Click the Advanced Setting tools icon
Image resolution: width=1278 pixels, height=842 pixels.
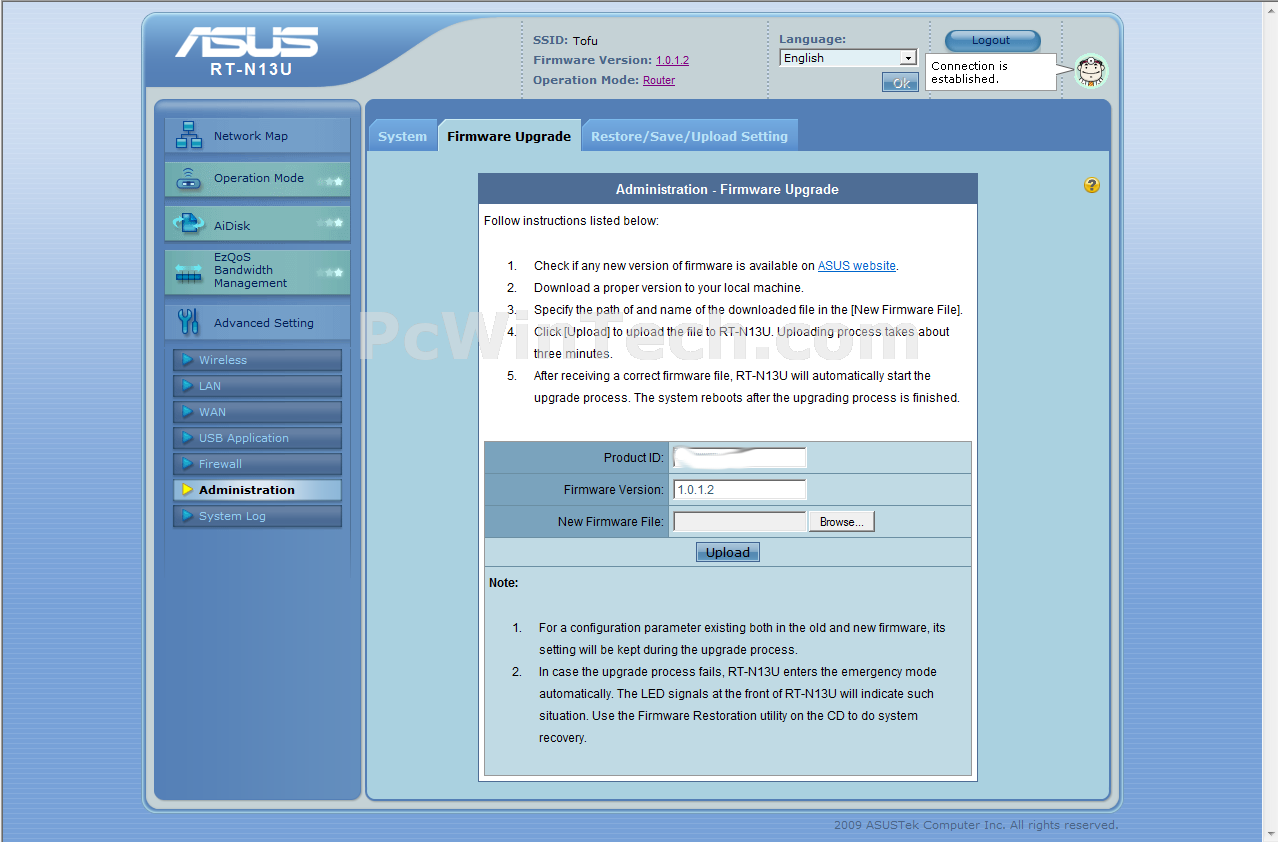click(x=189, y=321)
